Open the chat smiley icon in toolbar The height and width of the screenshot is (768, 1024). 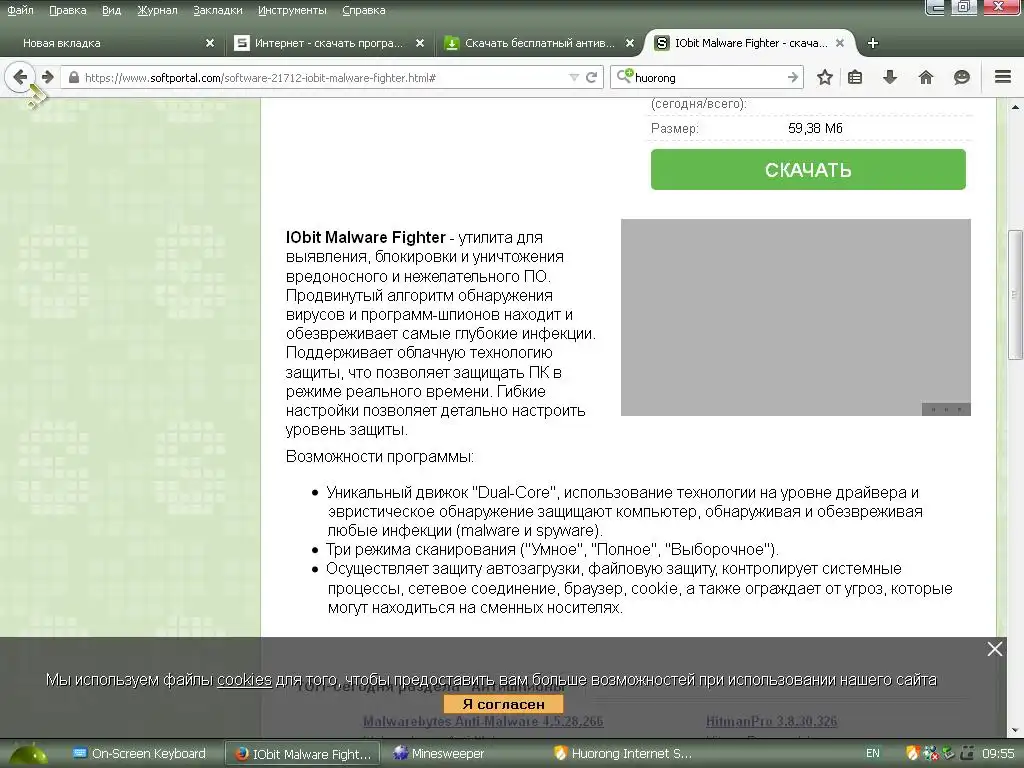[x=961, y=77]
